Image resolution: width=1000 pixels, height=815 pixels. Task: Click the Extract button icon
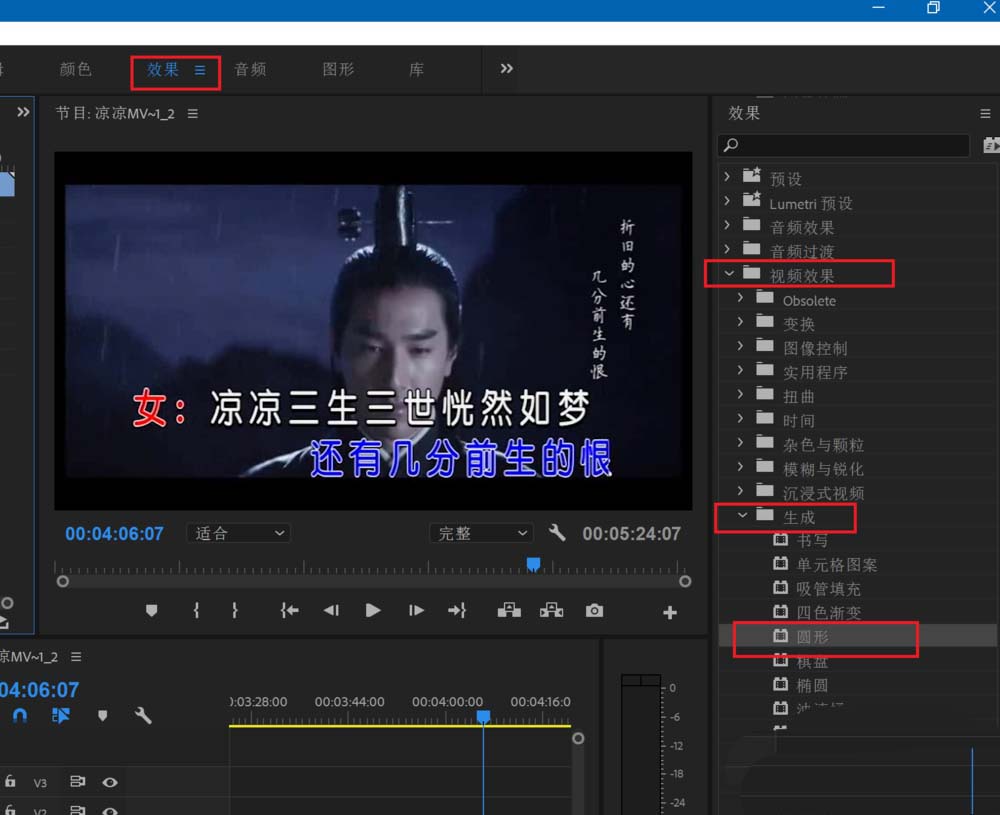pyautogui.click(x=551, y=610)
